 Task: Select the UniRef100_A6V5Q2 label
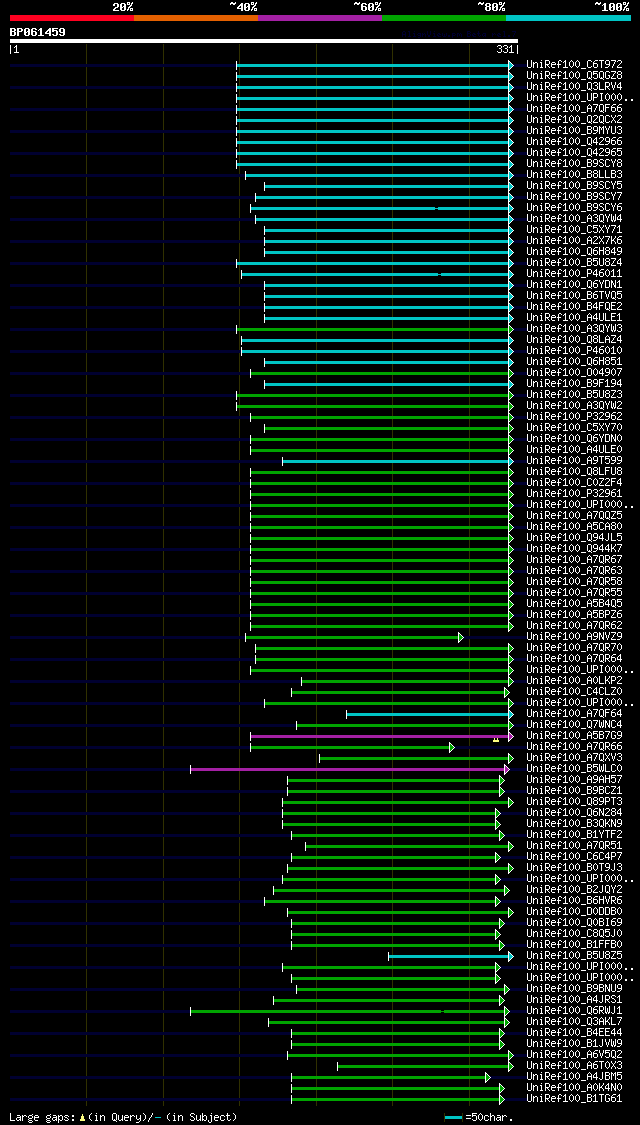(574, 1055)
